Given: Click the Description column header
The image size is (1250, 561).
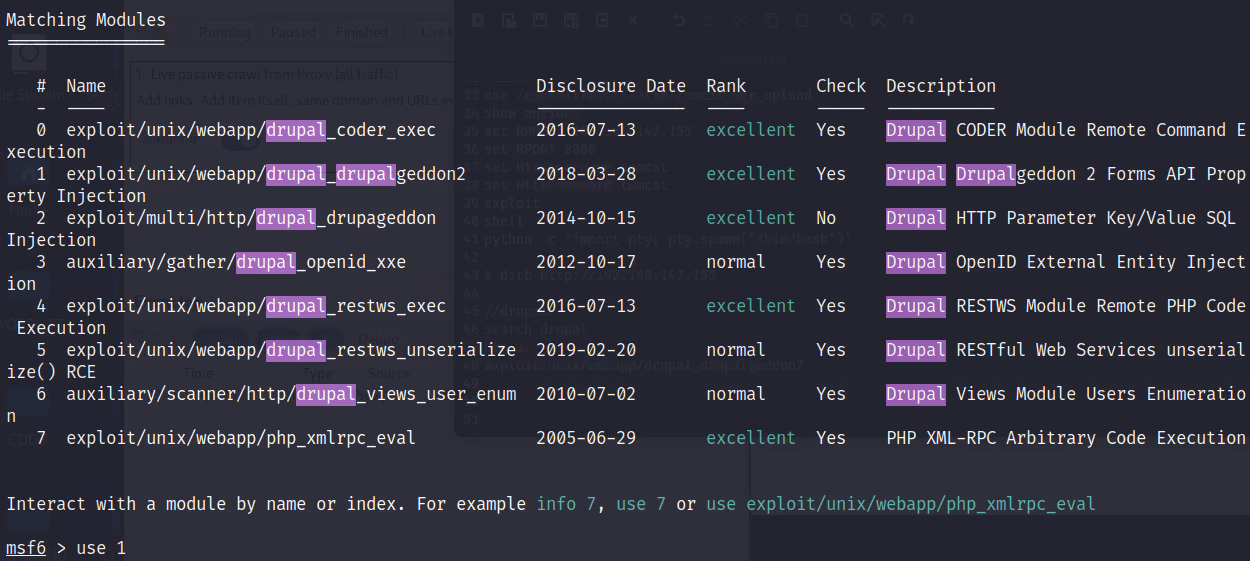Looking at the screenshot, I should 941,86.
